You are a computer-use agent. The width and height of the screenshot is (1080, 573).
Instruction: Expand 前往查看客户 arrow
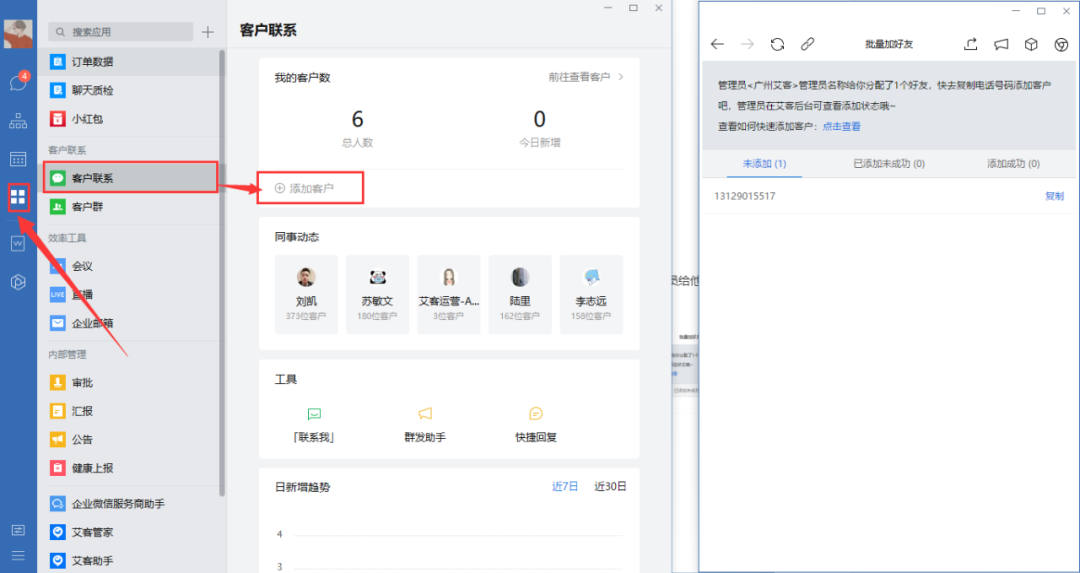coord(620,77)
